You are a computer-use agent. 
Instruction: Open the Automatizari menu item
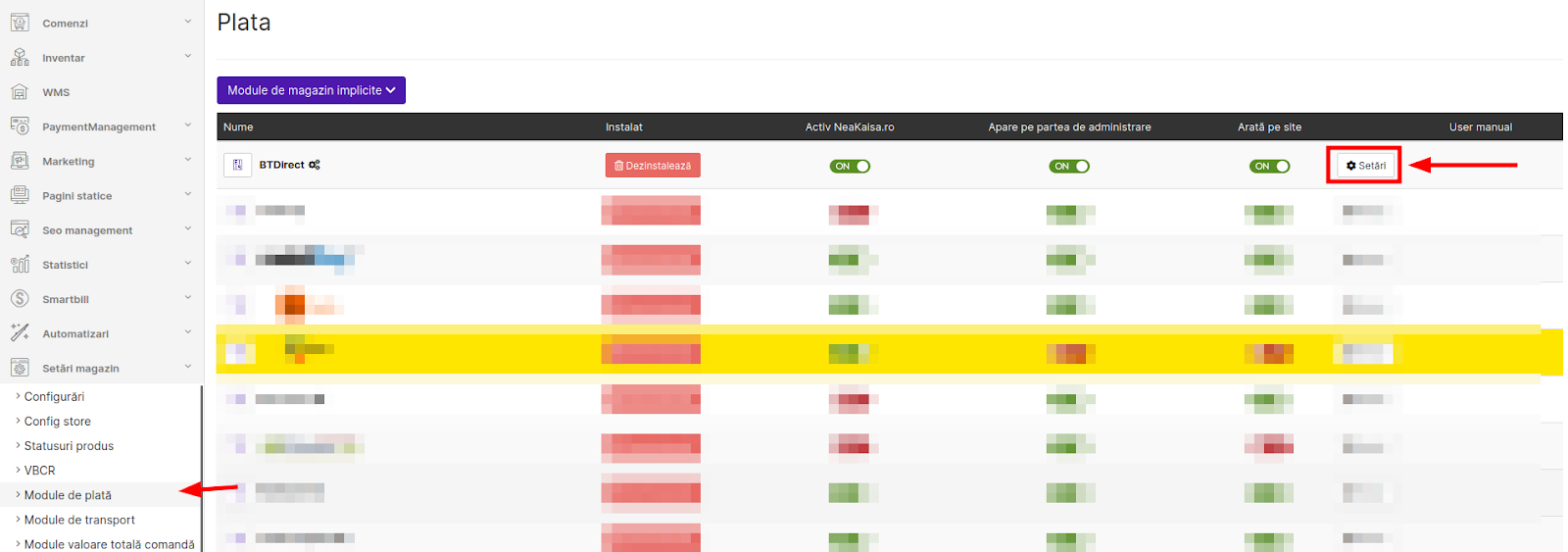coord(75,334)
